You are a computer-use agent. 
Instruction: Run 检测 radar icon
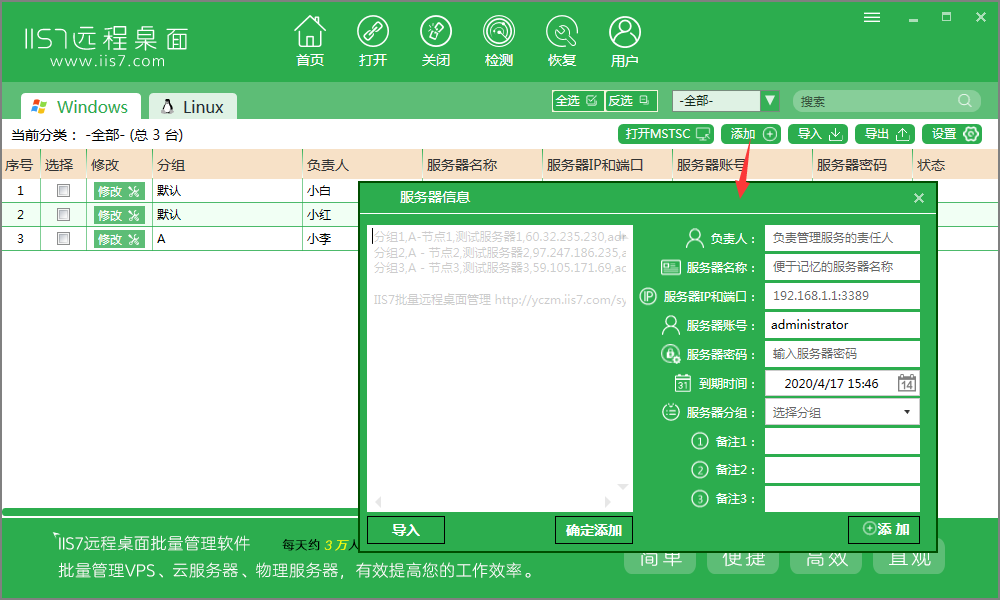[499, 41]
